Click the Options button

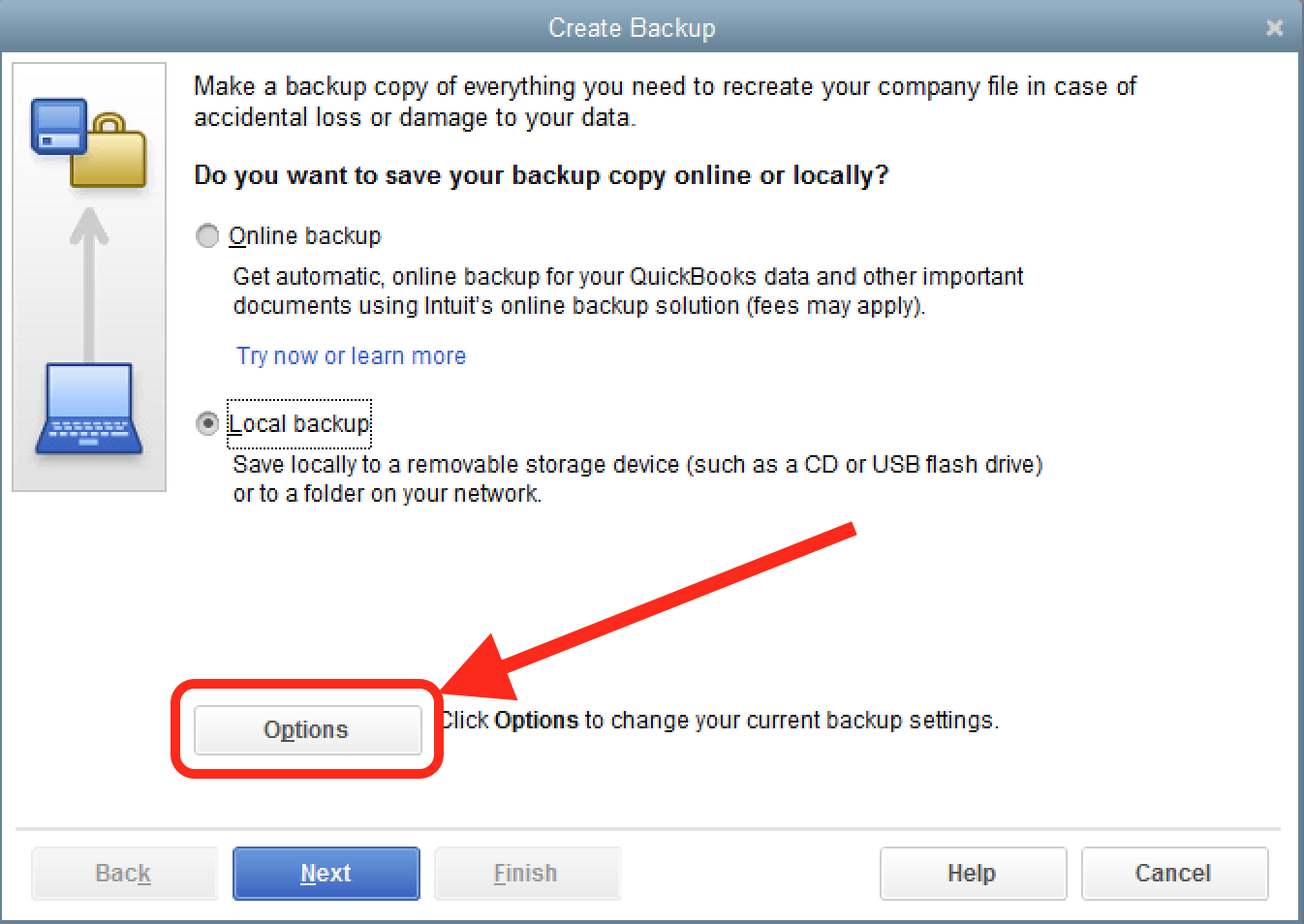point(308,729)
